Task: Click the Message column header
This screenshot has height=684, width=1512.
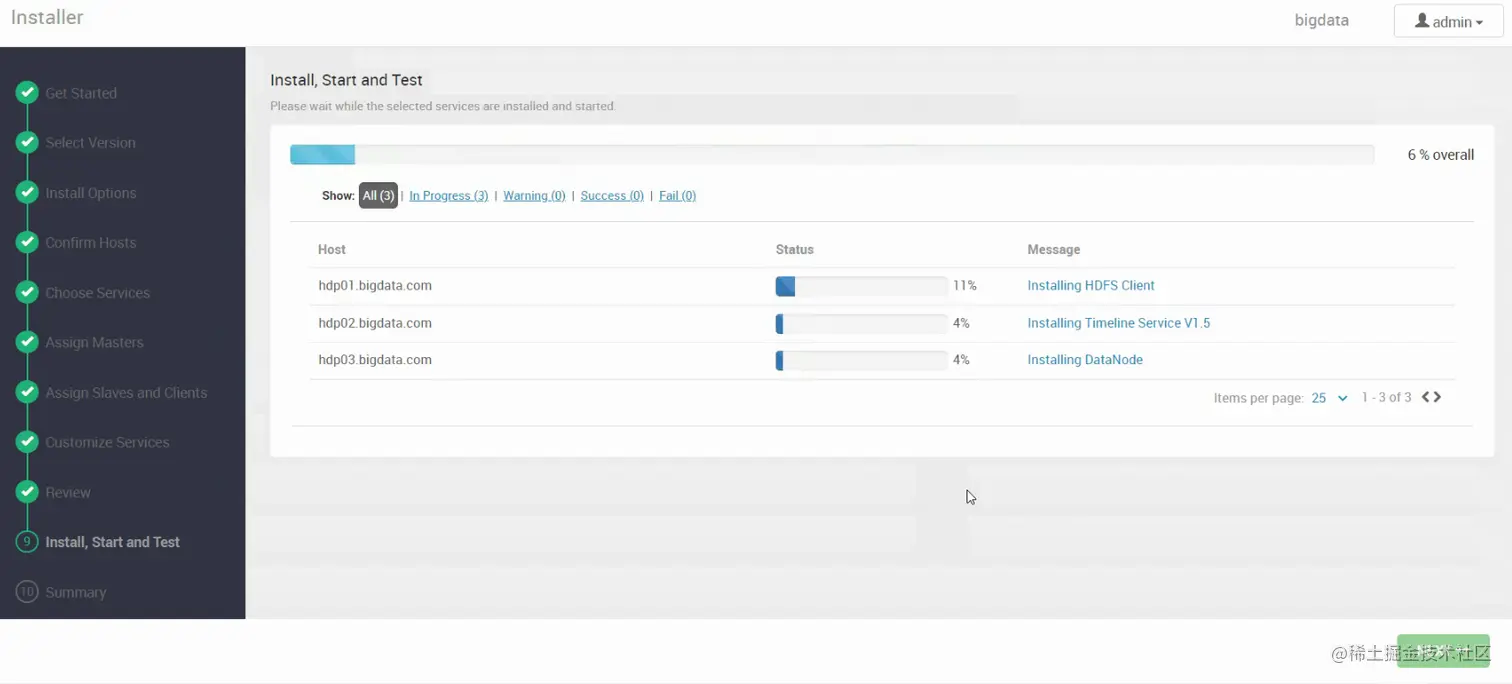Action: (x=1054, y=249)
